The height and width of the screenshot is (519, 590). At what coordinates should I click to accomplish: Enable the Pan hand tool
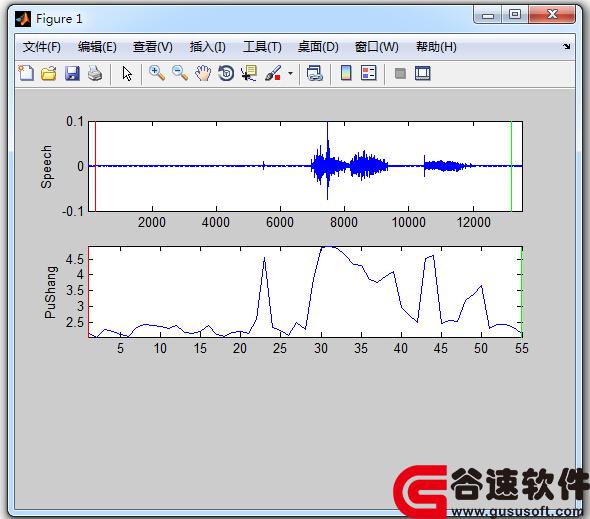click(x=203, y=73)
